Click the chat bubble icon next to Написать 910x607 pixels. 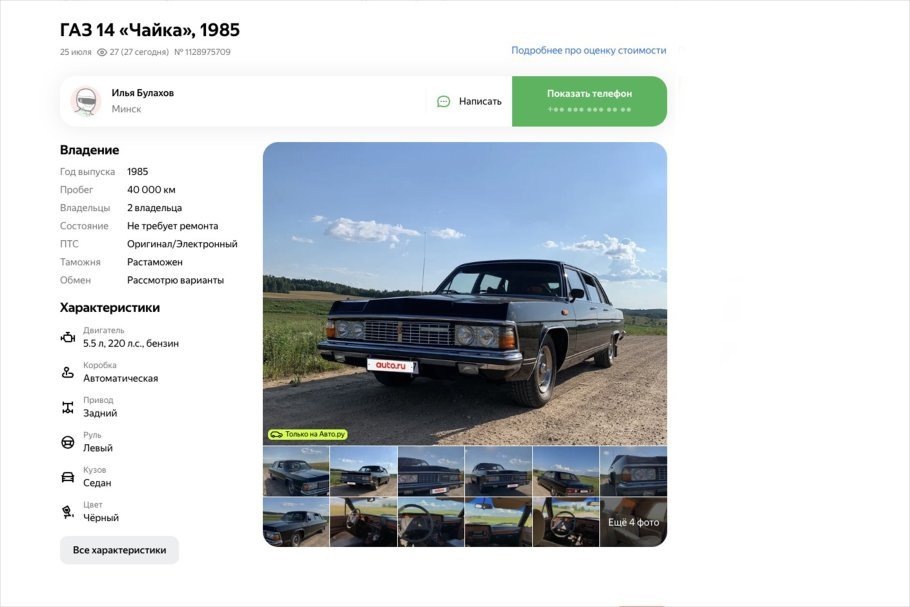pos(443,102)
